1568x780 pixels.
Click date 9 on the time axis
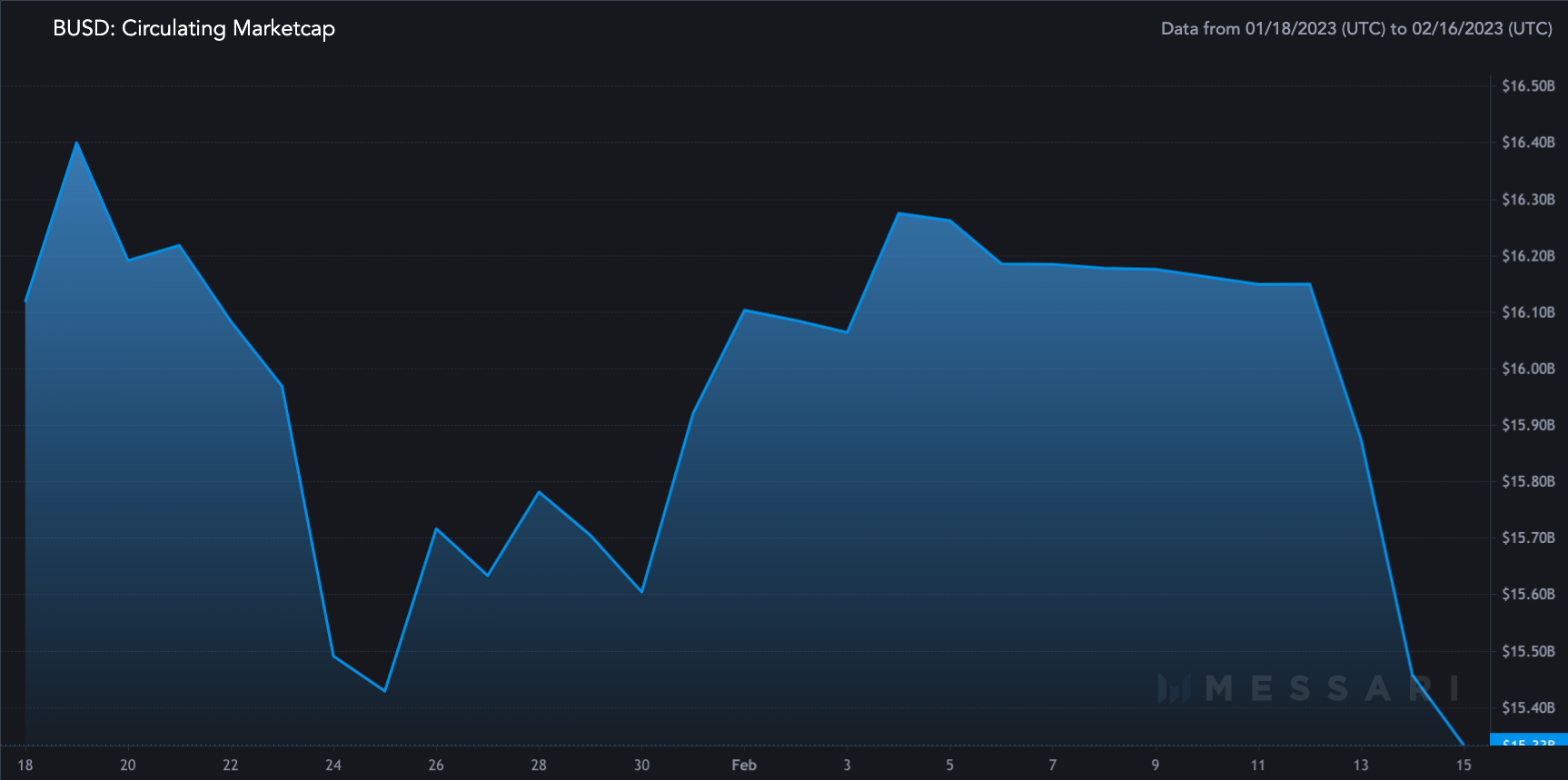tap(1156, 765)
